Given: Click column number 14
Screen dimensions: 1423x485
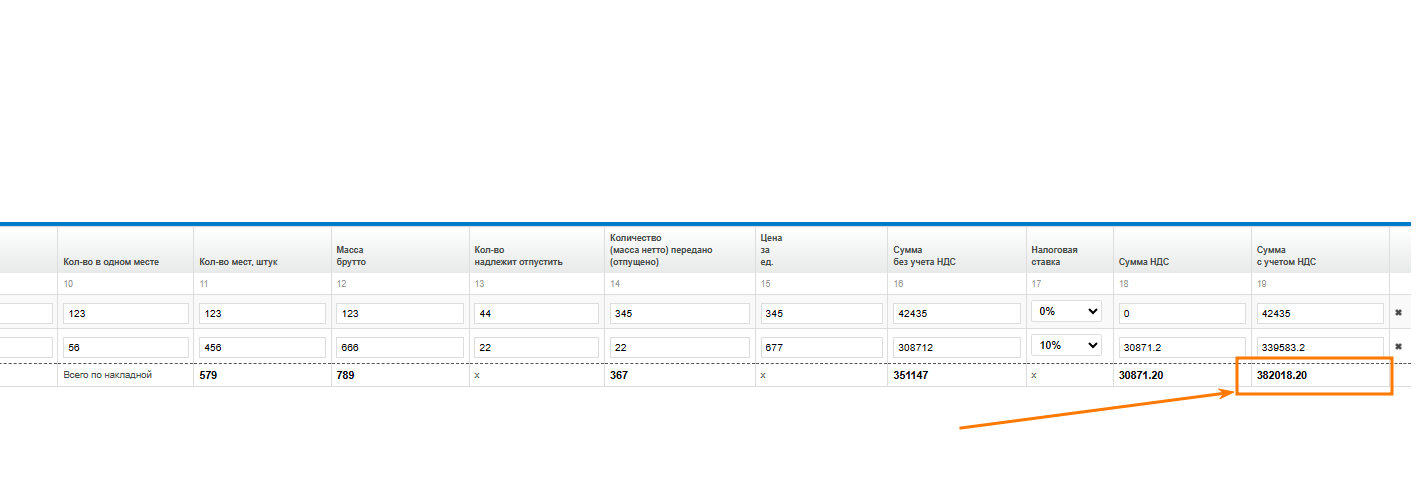Looking at the screenshot, I should (x=615, y=285).
